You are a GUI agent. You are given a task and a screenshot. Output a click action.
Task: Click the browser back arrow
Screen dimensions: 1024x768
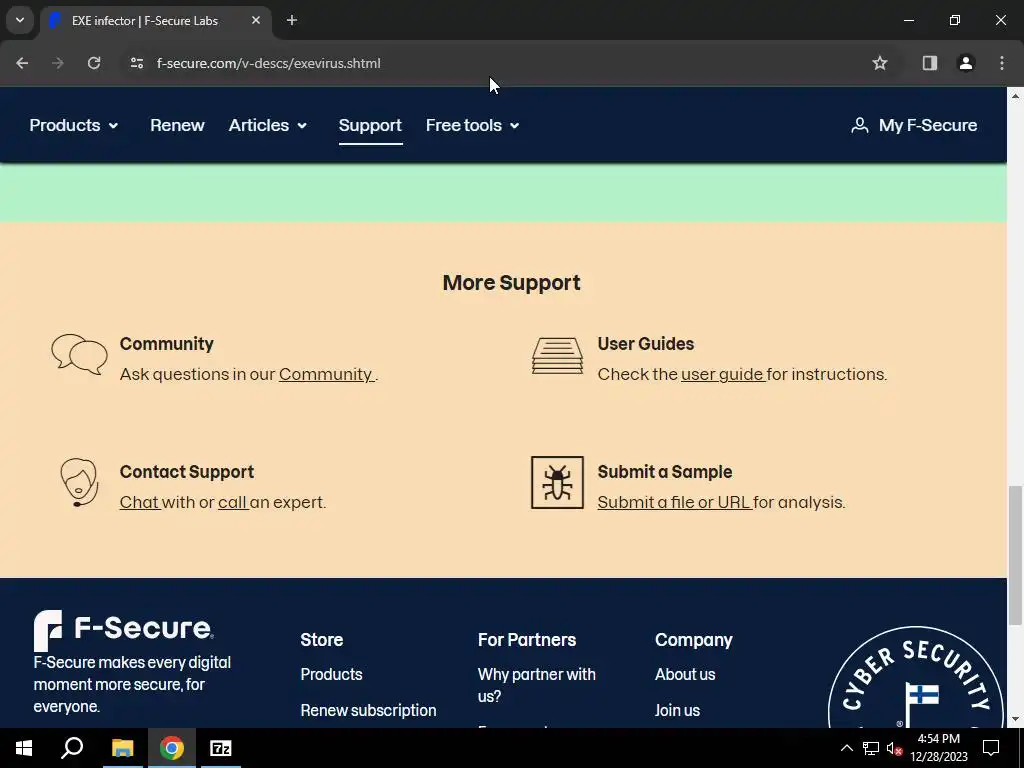coord(22,63)
